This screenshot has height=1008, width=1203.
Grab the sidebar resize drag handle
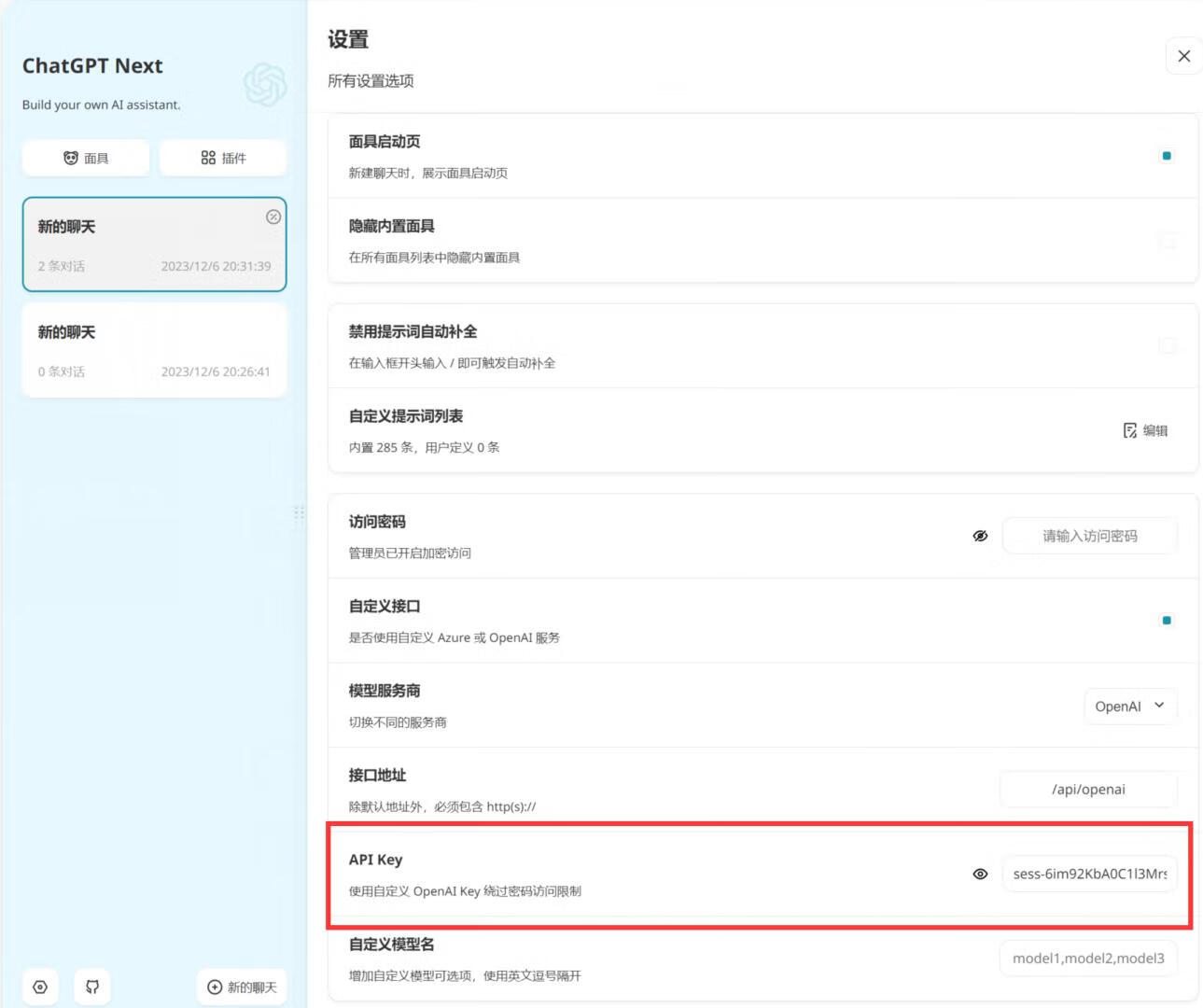(300, 513)
